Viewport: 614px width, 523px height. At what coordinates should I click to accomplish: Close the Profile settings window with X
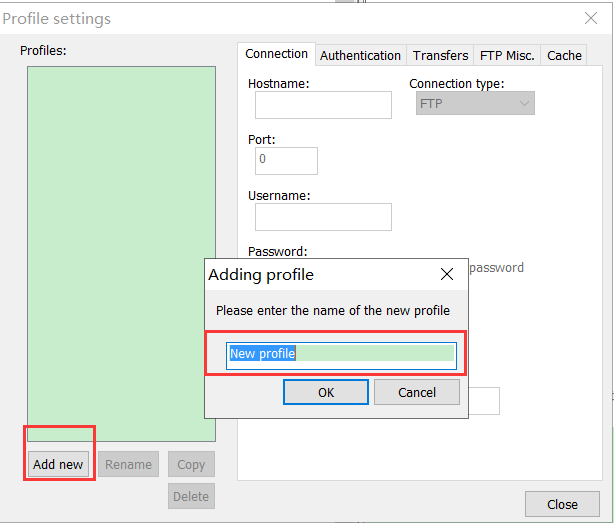click(x=590, y=18)
